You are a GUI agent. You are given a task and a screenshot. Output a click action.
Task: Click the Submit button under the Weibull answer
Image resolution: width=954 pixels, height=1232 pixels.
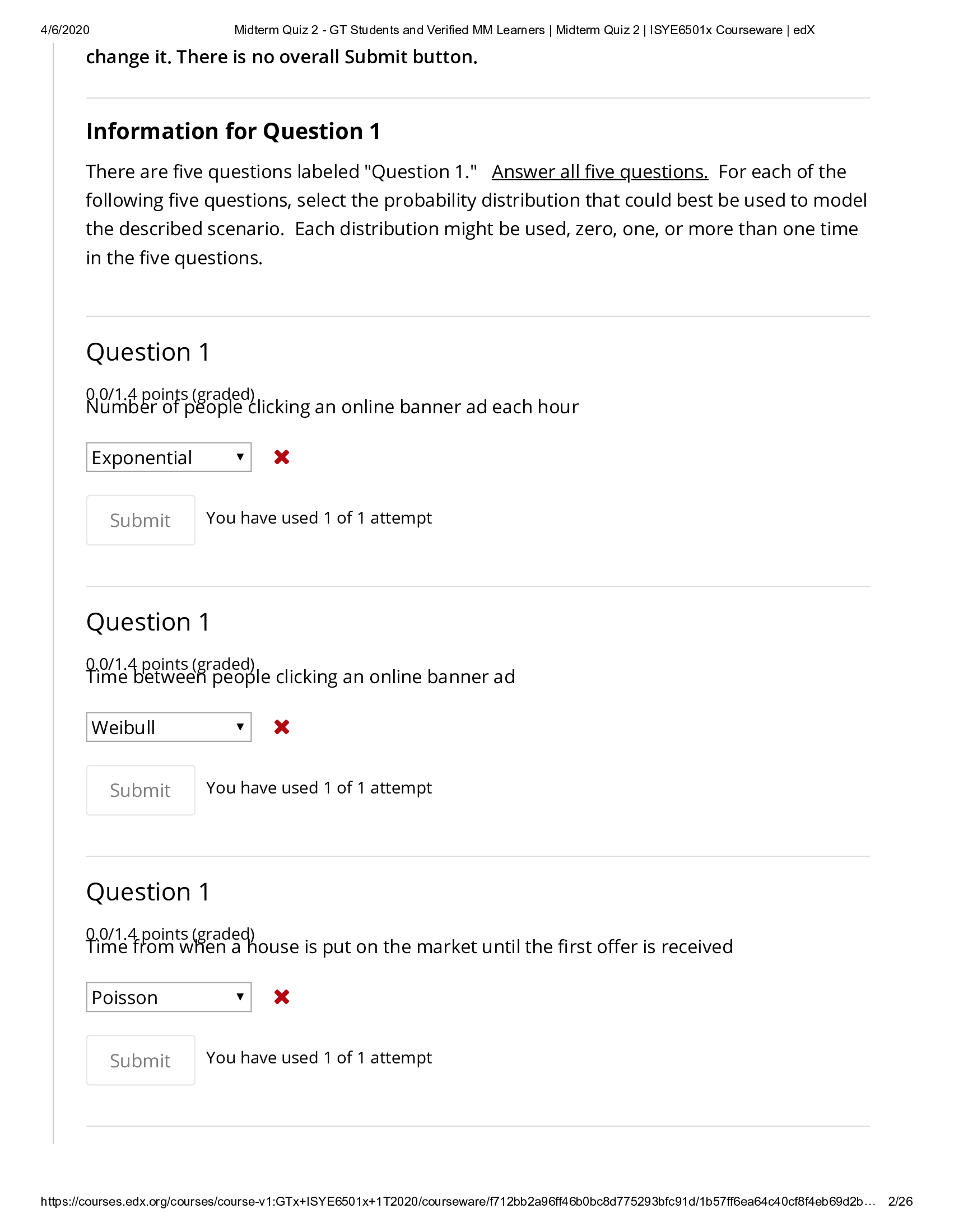(141, 790)
